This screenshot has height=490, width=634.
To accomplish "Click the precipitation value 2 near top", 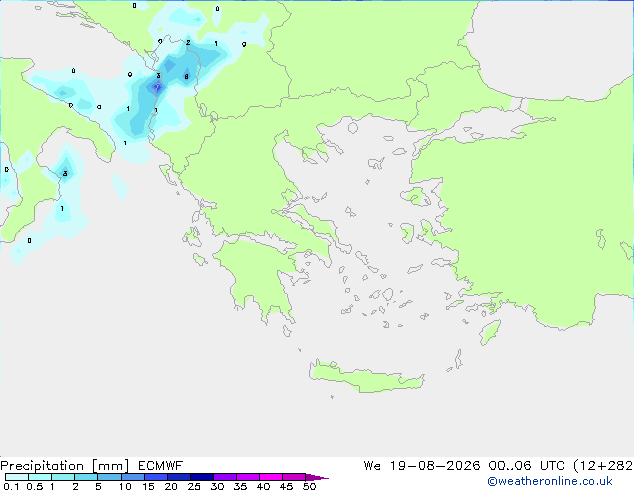I will point(188,42).
